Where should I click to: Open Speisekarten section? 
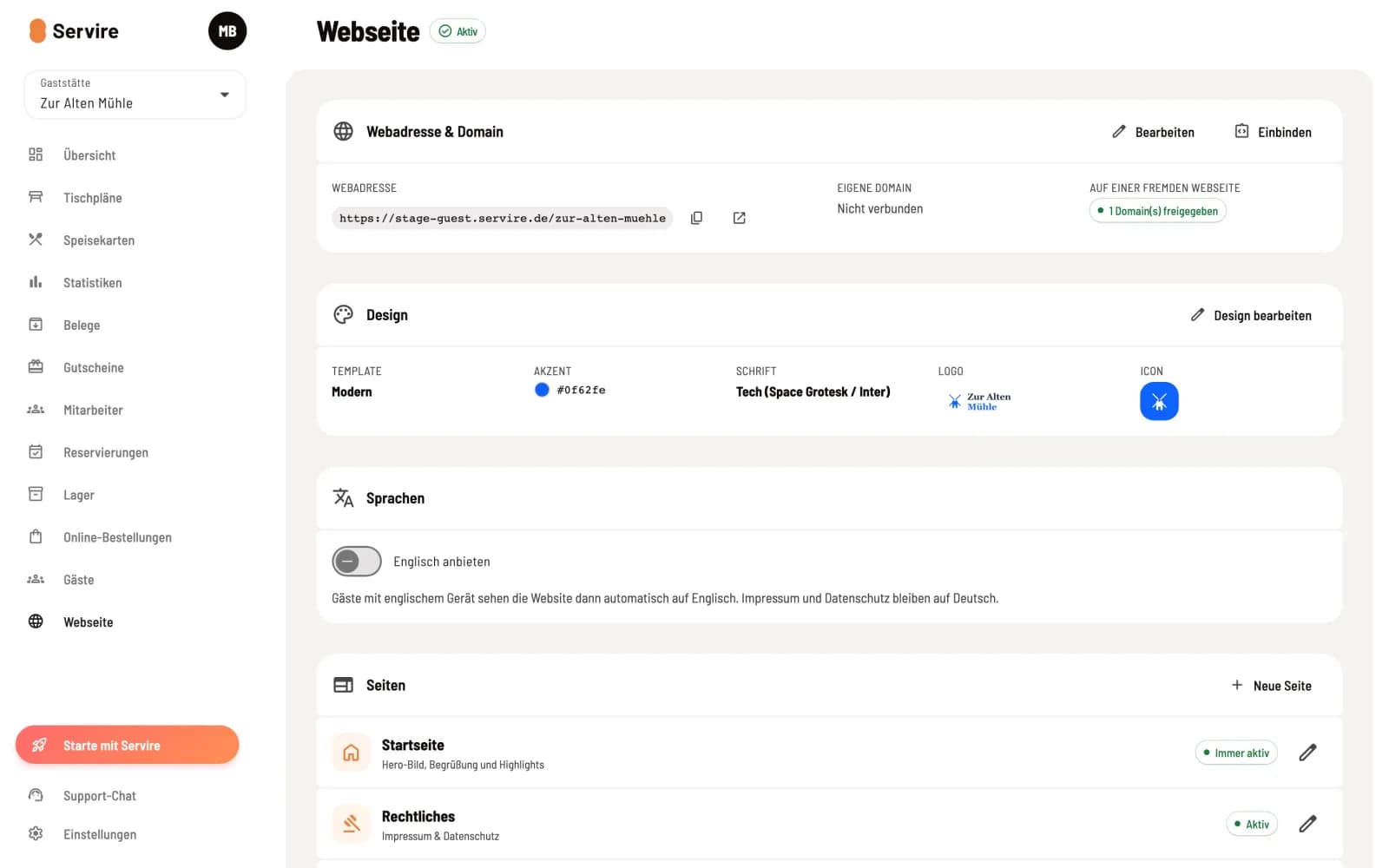(x=99, y=240)
